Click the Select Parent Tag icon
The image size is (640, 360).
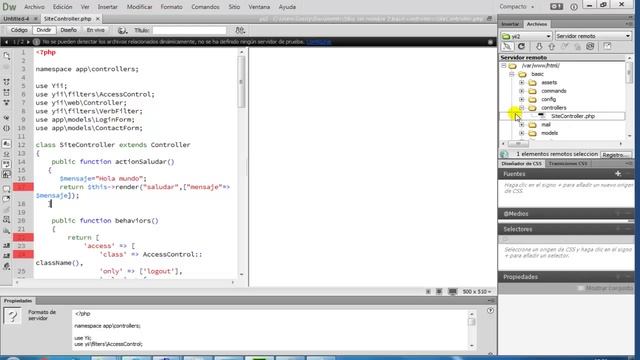7,118
